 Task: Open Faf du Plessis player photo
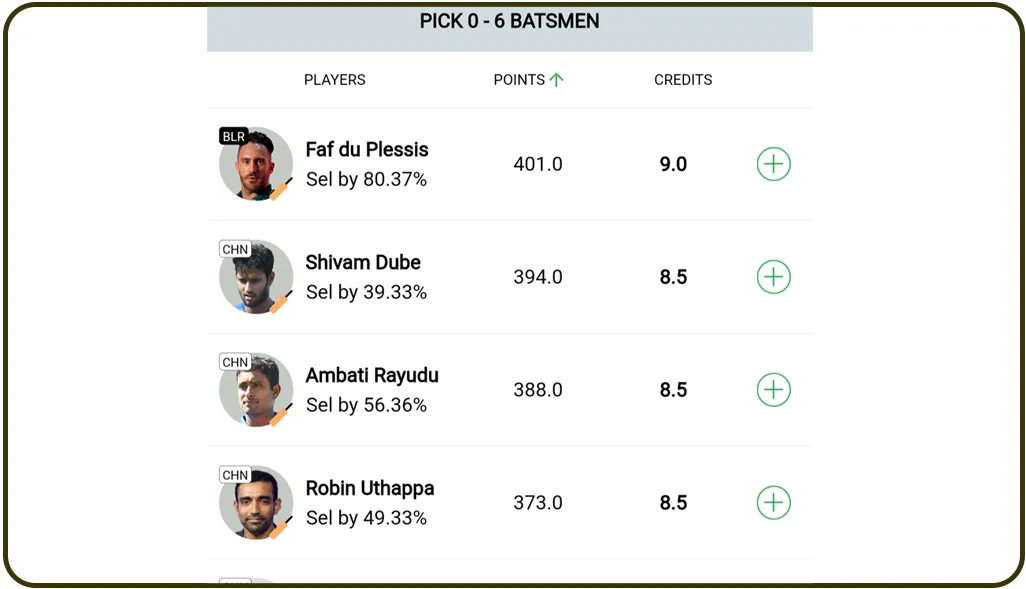[x=256, y=165]
